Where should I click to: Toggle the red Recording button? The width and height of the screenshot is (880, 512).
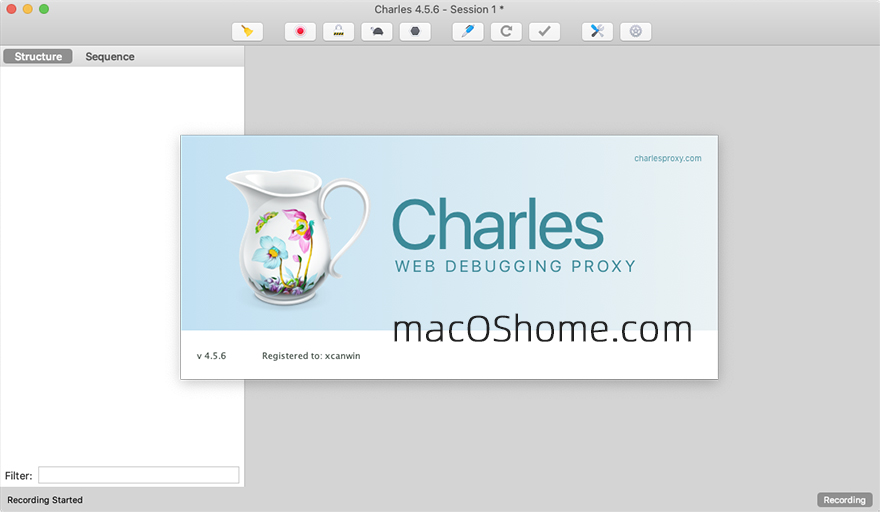pyautogui.click(x=300, y=32)
